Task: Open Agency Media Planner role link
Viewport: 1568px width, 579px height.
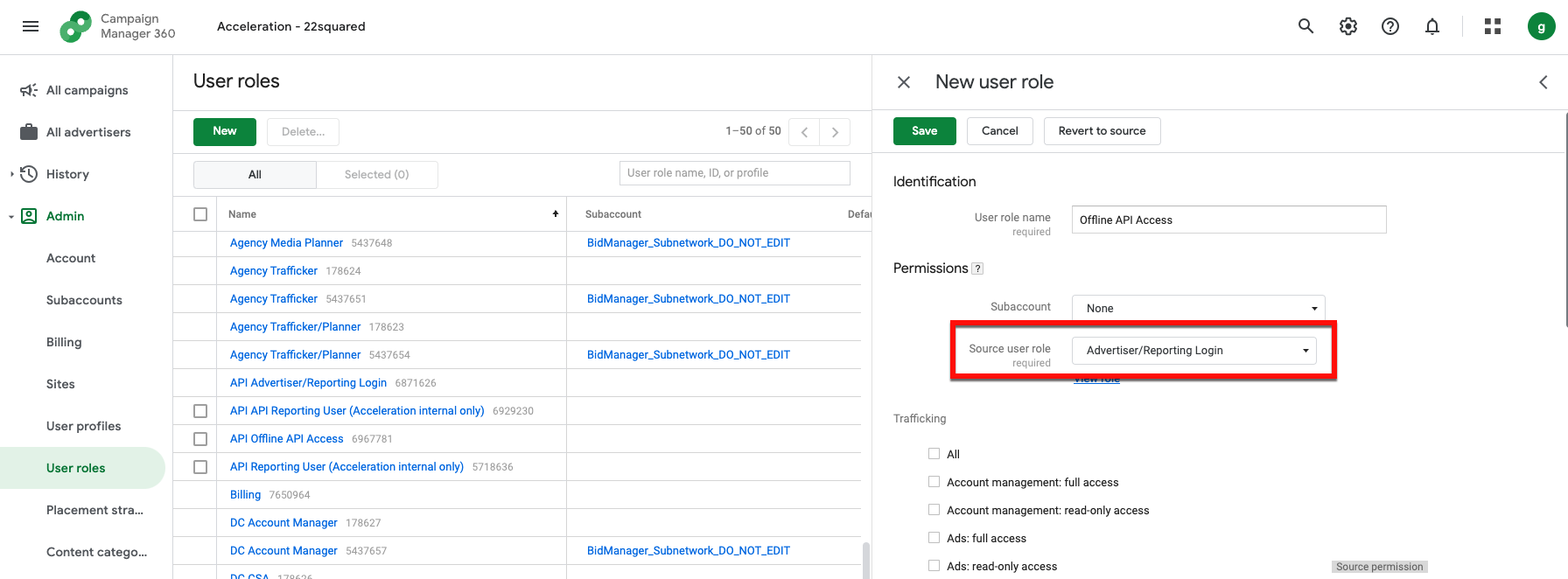Action: [286, 243]
